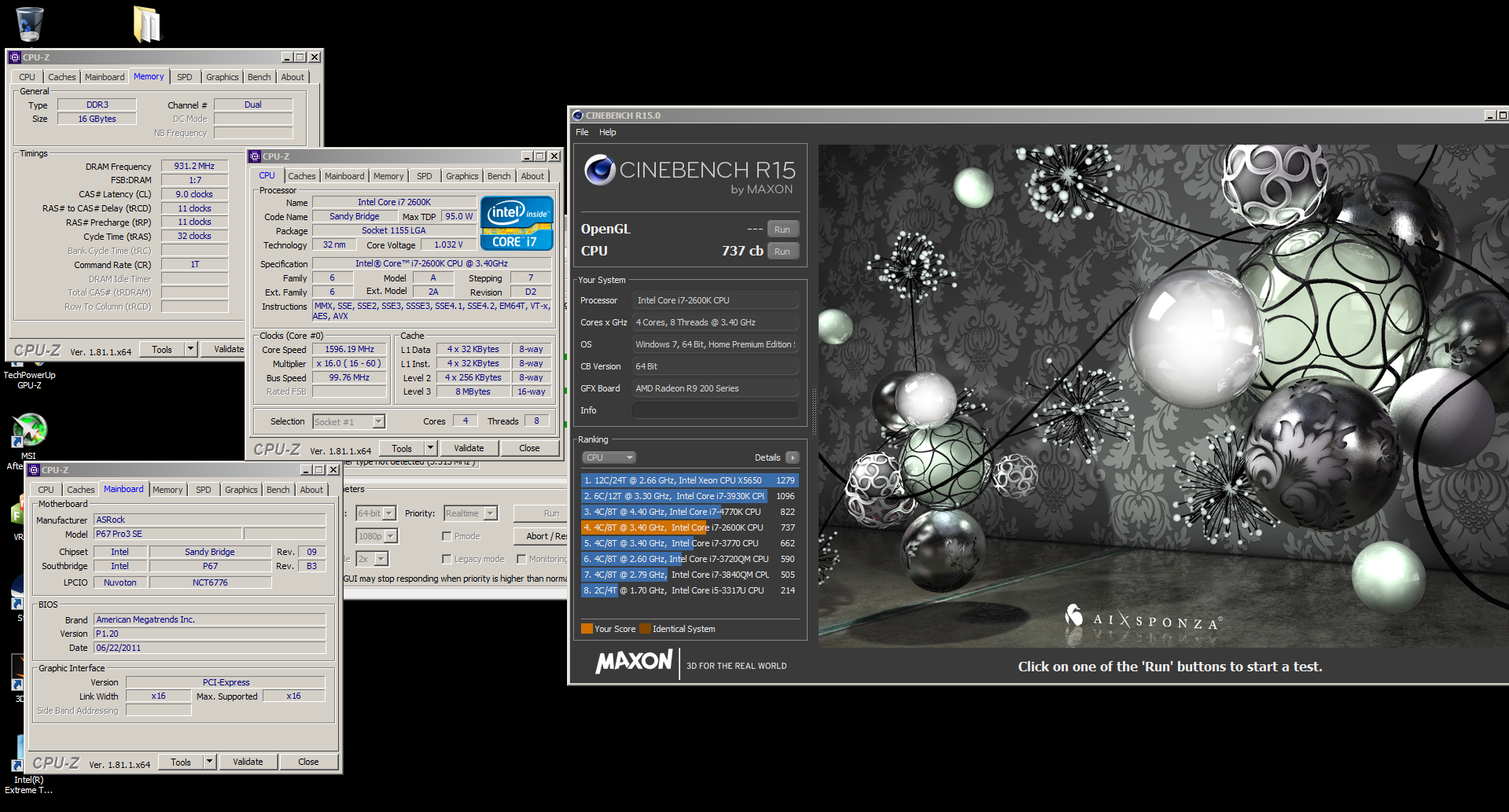Toggle the Monitoring checkbox
1509x812 pixels.
521,559
